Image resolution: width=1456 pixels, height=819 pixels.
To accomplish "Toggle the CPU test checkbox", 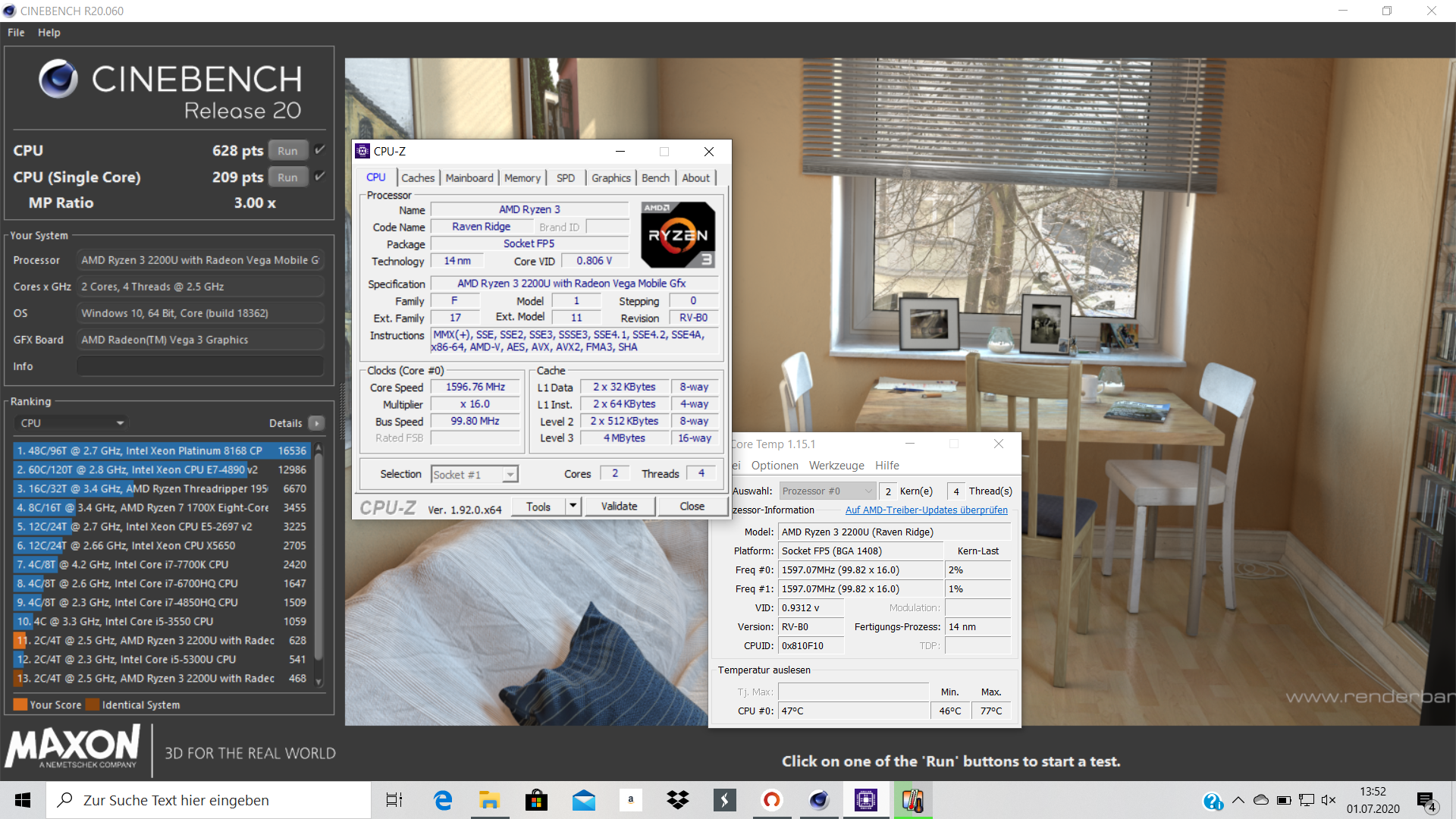I will point(320,149).
